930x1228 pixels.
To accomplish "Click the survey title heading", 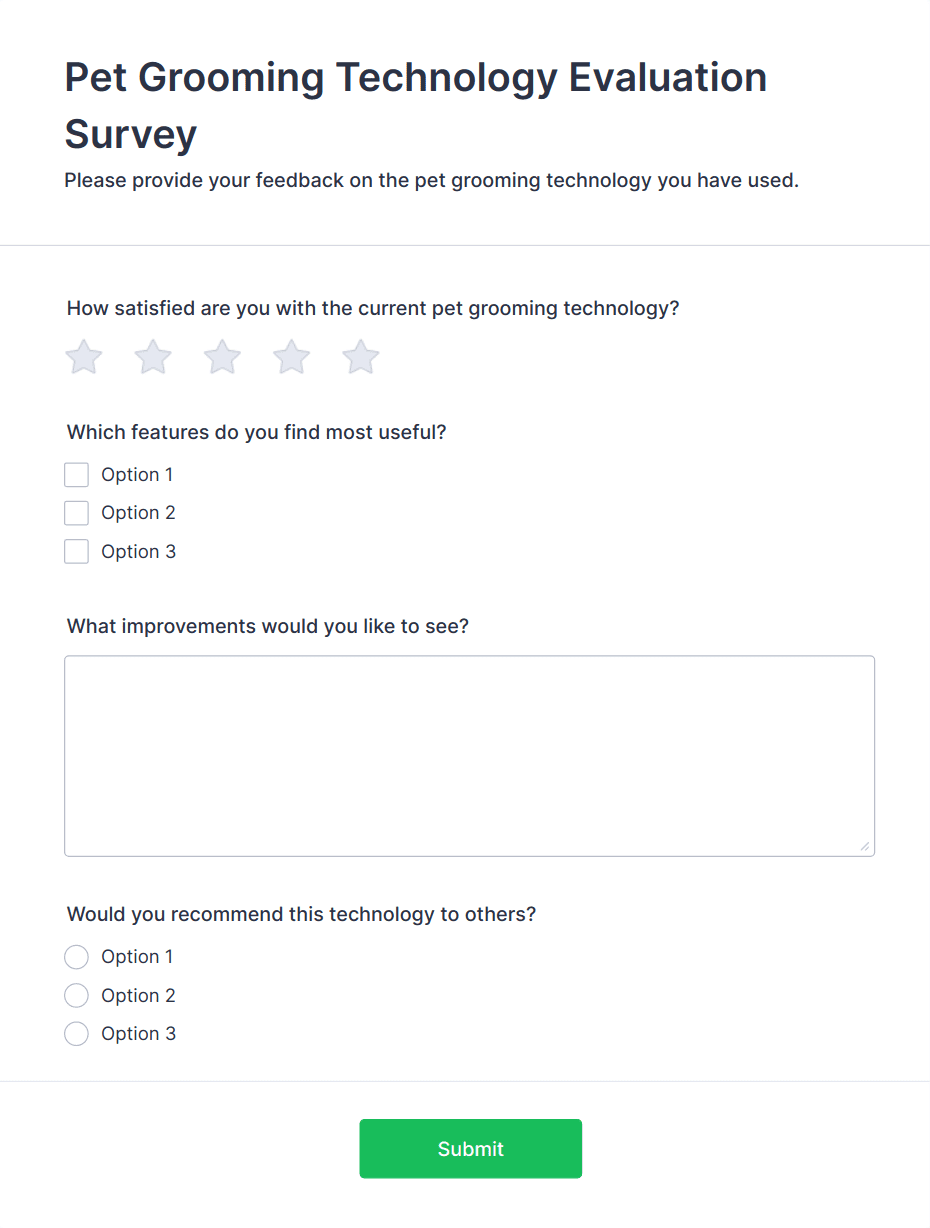I will 415,105.
